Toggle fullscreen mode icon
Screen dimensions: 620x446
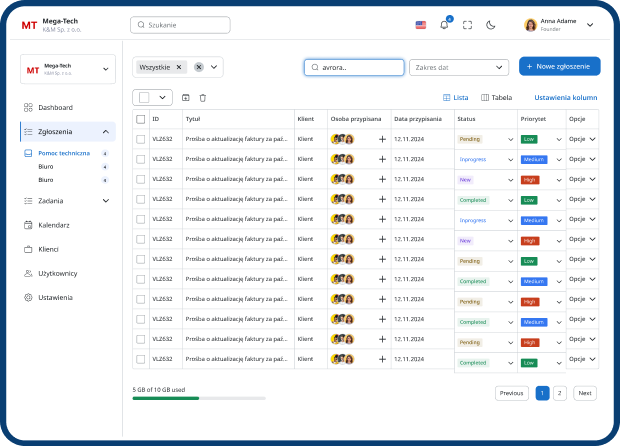tap(467, 25)
